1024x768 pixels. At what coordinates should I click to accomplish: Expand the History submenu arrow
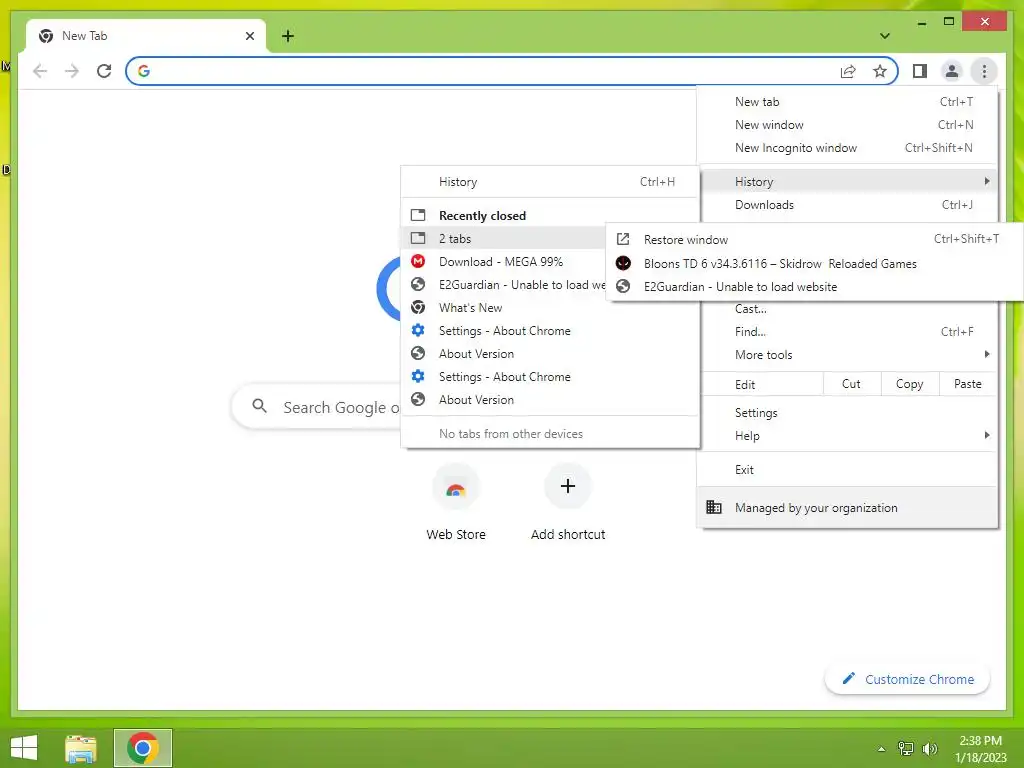pyautogui.click(x=986, y=181)
